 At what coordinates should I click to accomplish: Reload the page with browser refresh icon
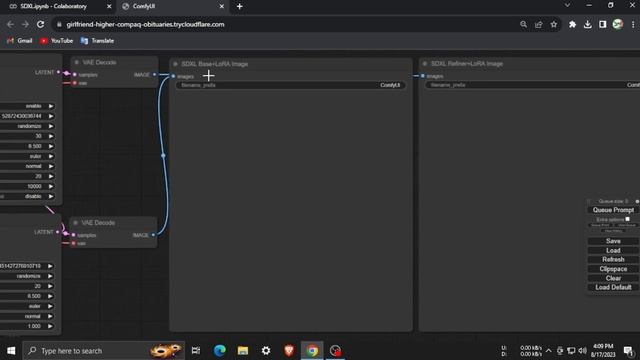[40, 24]
